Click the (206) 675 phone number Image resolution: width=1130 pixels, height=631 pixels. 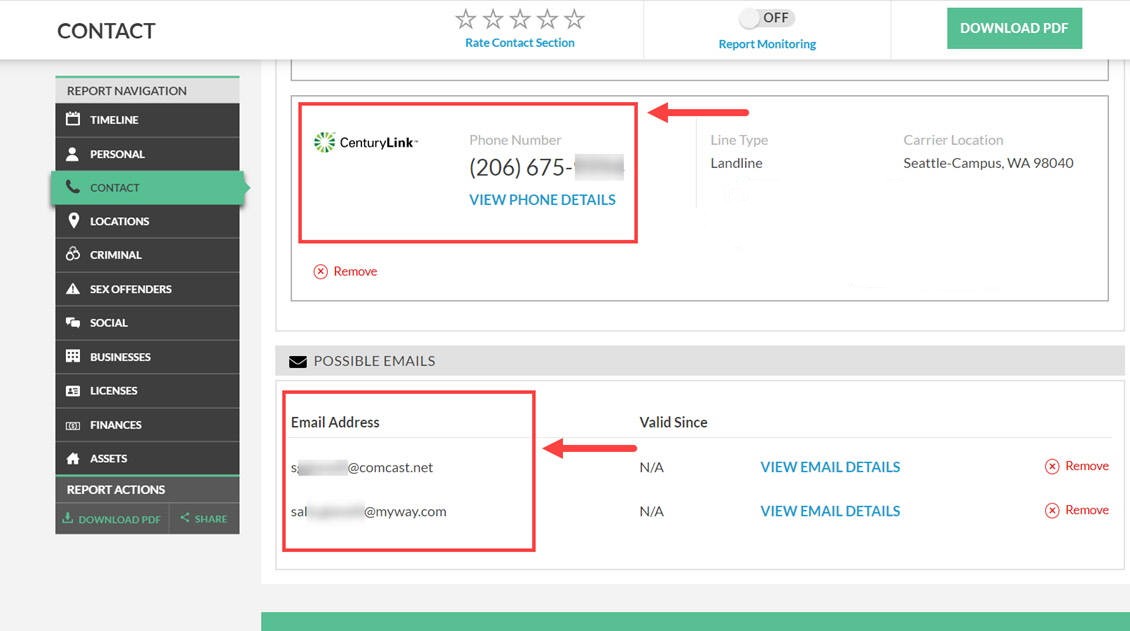546,167
